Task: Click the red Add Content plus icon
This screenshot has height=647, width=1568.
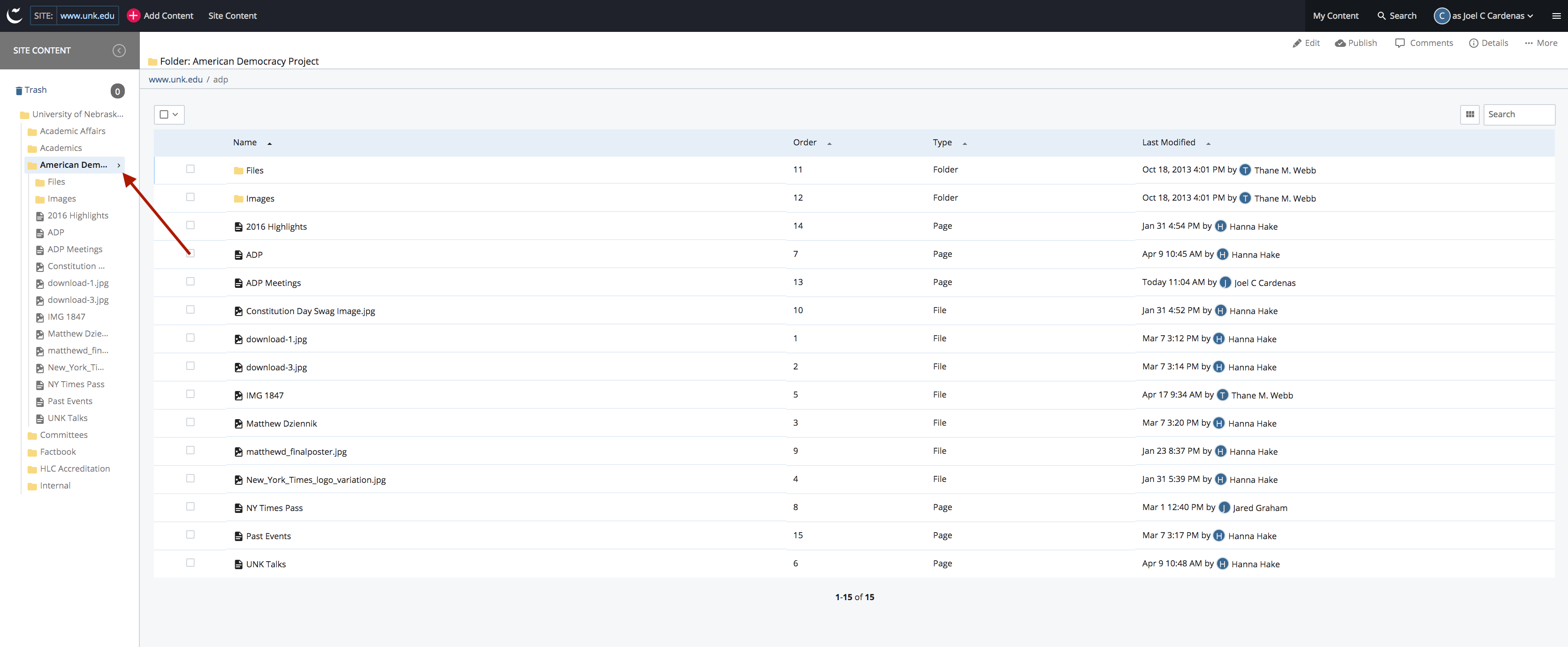Action: (133, 16)
